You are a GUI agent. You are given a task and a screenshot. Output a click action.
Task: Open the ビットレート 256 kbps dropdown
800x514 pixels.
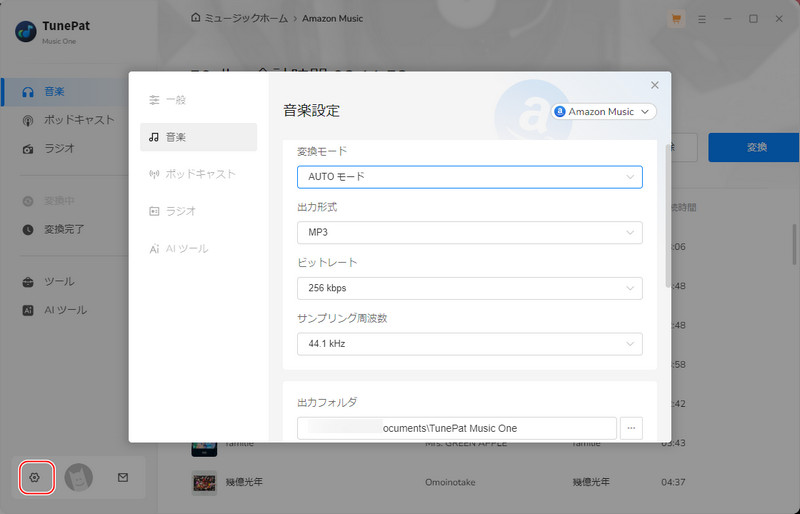click(469, 288)
